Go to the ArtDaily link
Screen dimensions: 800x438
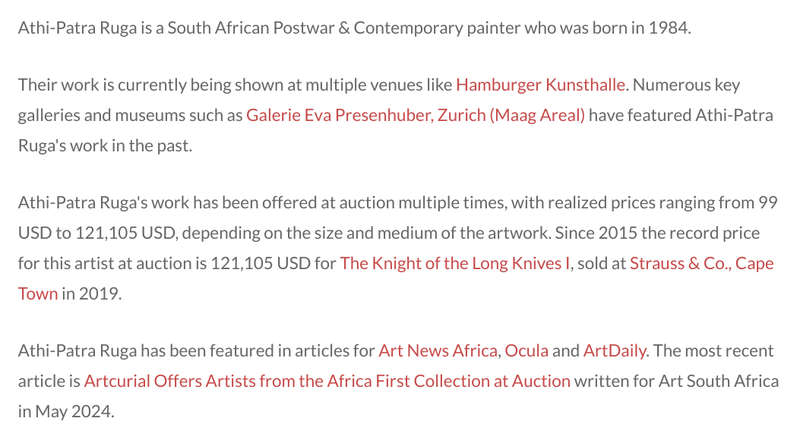pos(615,351)
